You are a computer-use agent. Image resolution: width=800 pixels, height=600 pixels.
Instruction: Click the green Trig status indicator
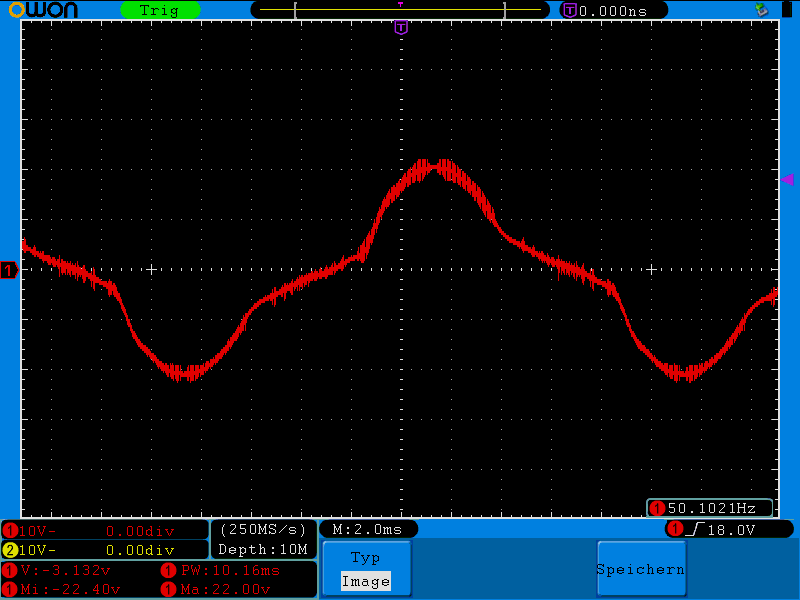click(160, 10)
